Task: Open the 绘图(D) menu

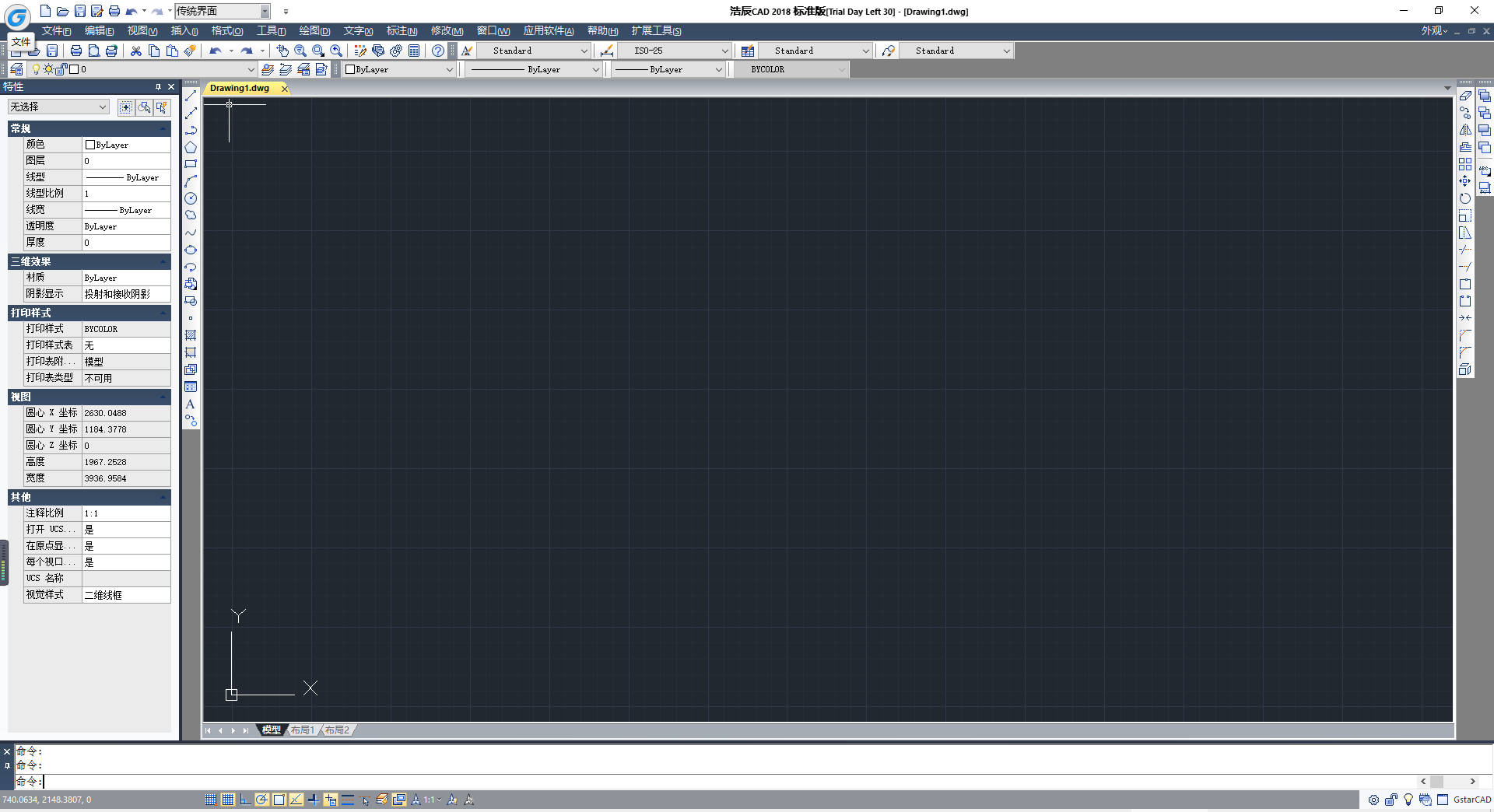Action: pyautogui.click(x=314, y=31)
